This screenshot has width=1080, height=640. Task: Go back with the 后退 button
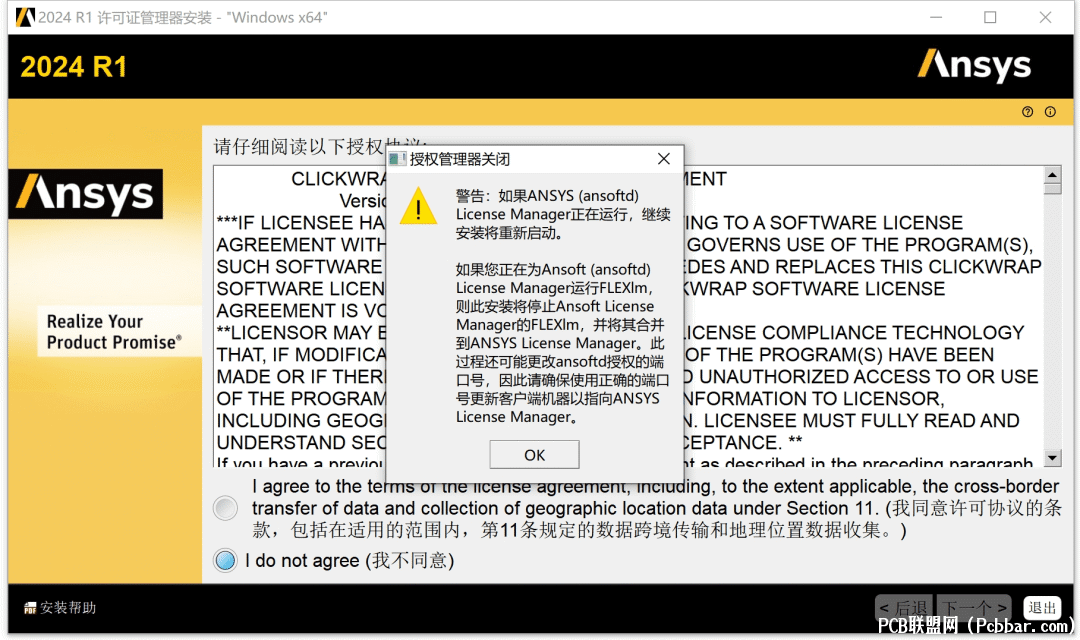[904, 608]
